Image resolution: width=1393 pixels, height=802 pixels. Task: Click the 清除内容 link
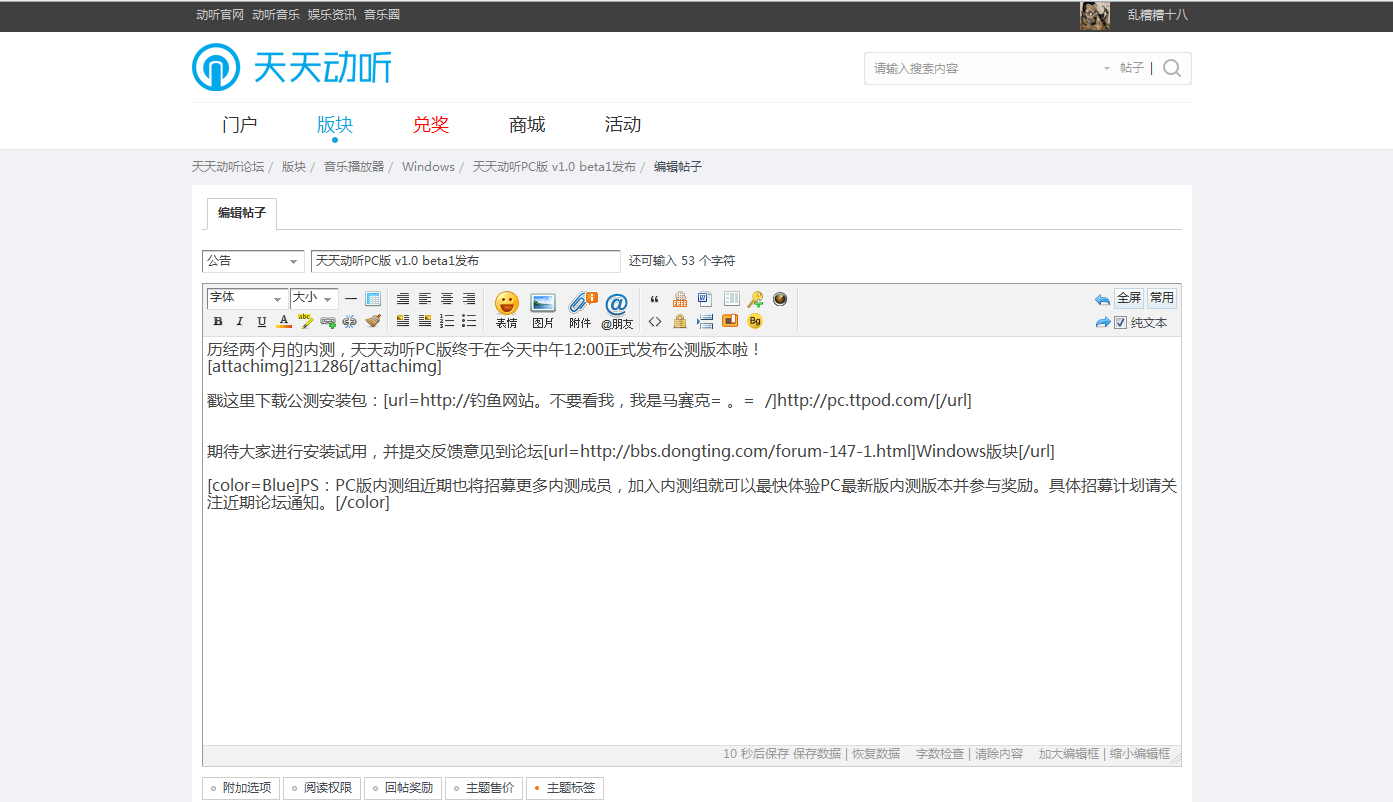point(999,754)
